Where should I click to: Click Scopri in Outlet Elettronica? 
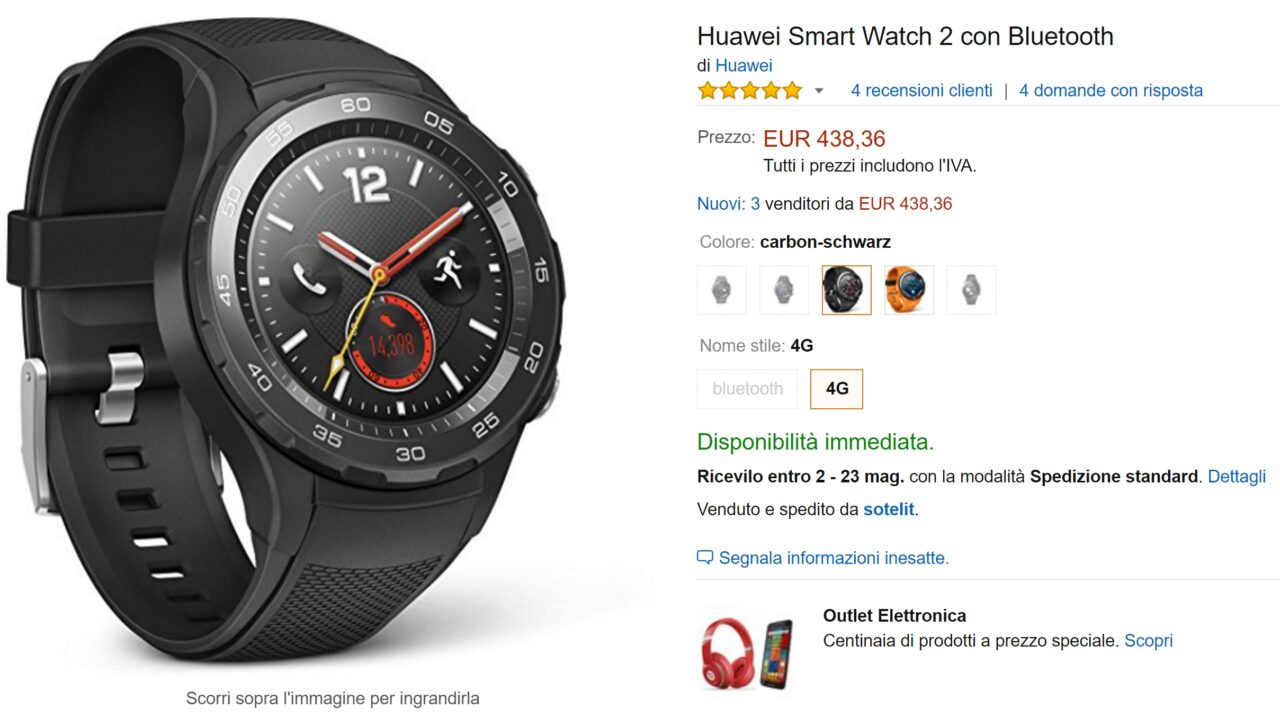[x=1148, y=640]
